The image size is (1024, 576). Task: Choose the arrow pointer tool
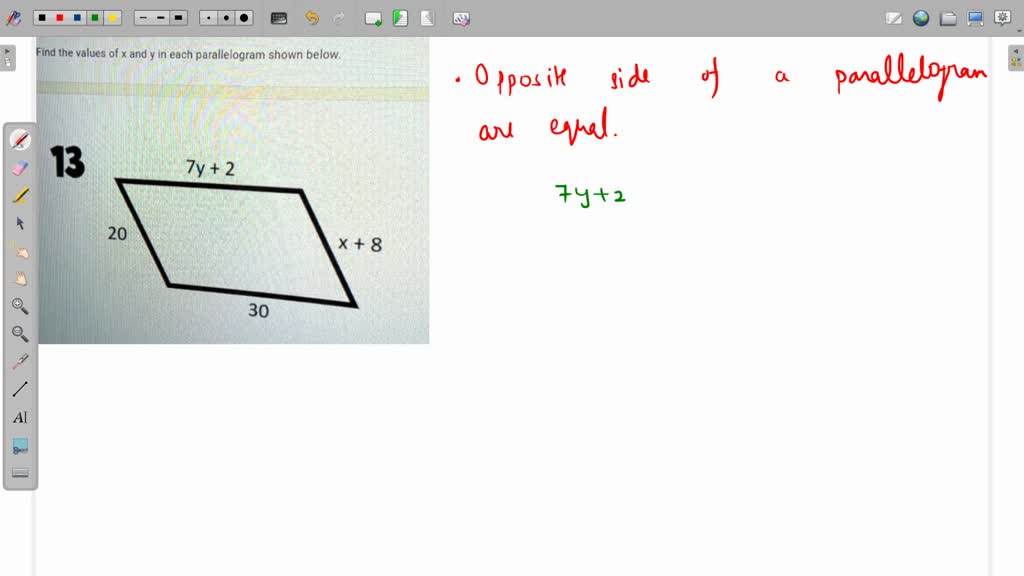click(19, 223)
